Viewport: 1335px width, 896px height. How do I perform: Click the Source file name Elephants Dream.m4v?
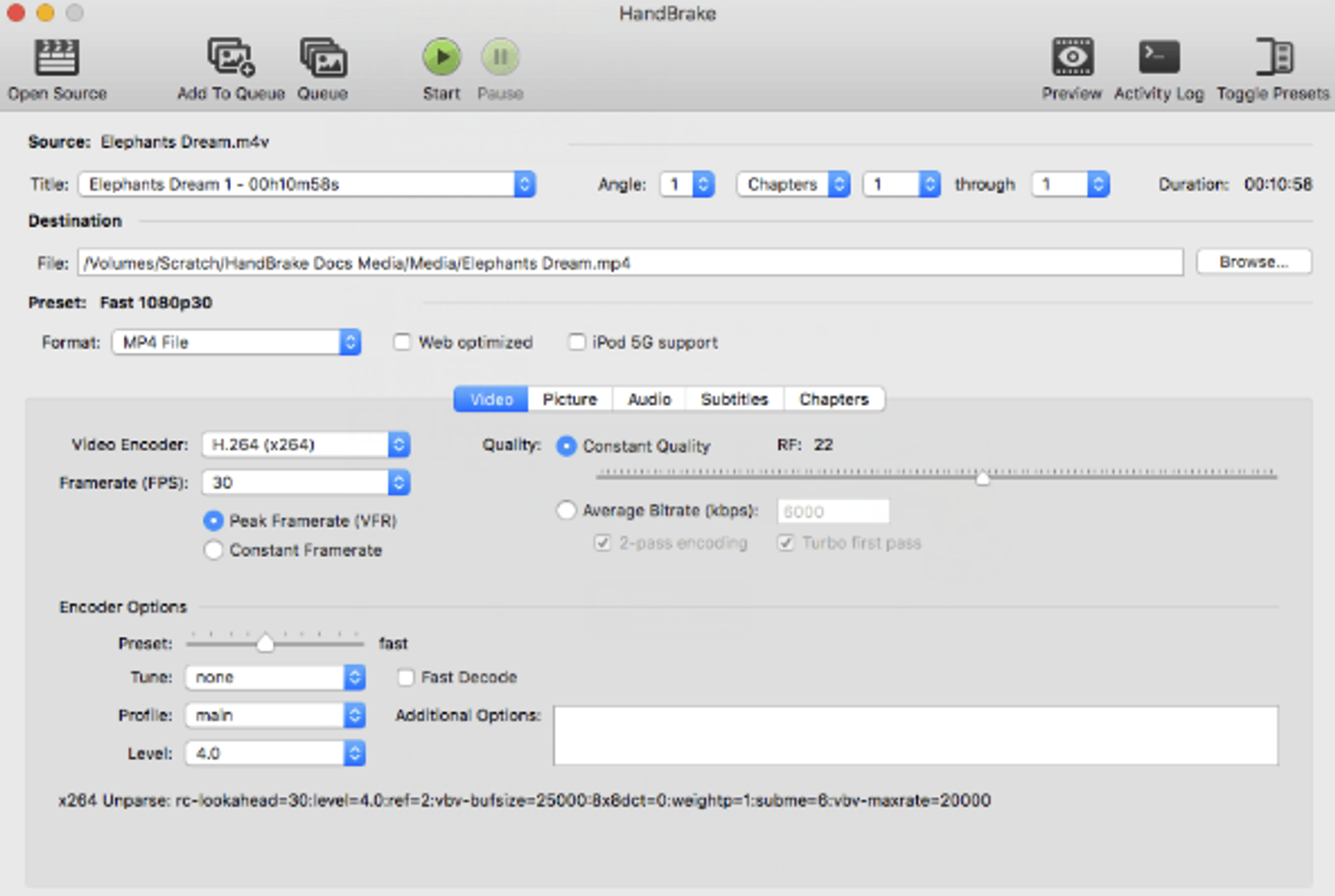point(184,142)
